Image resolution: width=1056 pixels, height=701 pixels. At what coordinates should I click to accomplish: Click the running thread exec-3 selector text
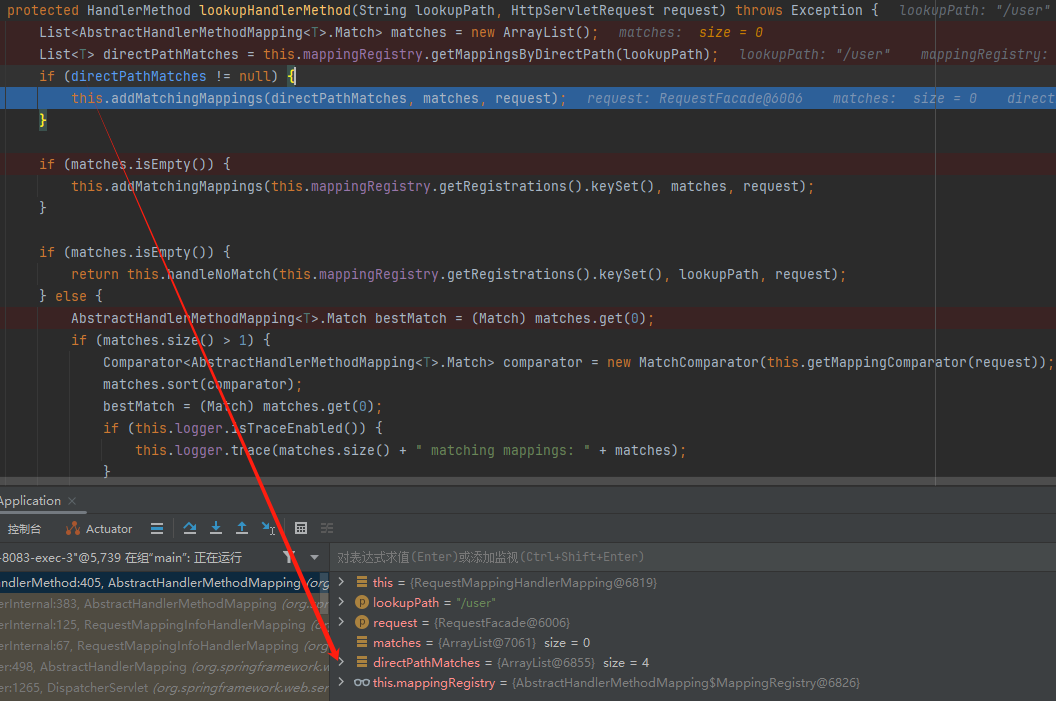[x=121, y=558]
